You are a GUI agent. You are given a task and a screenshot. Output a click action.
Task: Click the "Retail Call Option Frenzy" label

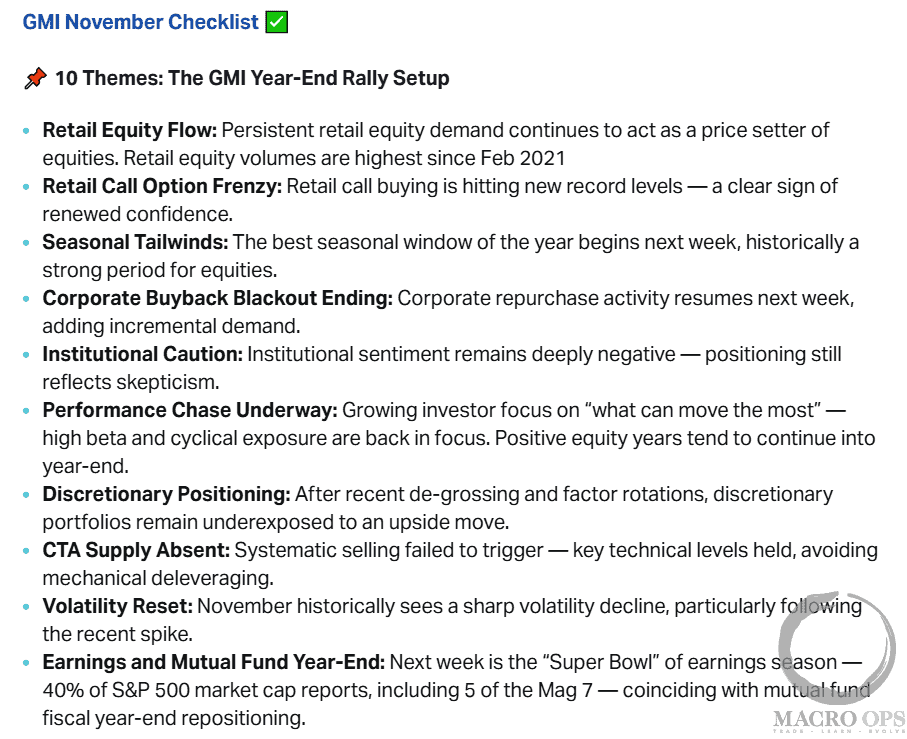click(x=162, y=186)
